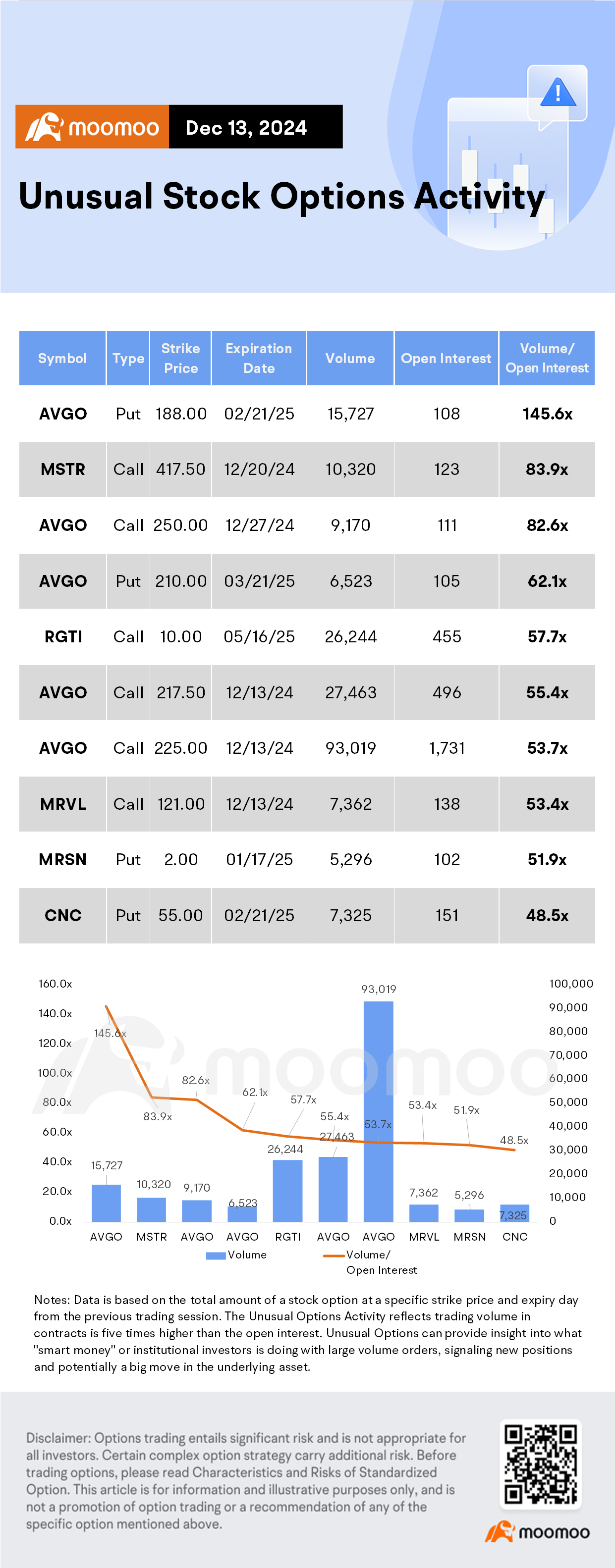This screenshot has height=1568, width=615.
Task: Click the orange Volume/Open Interest legend line
Action: pos(334,1255)
